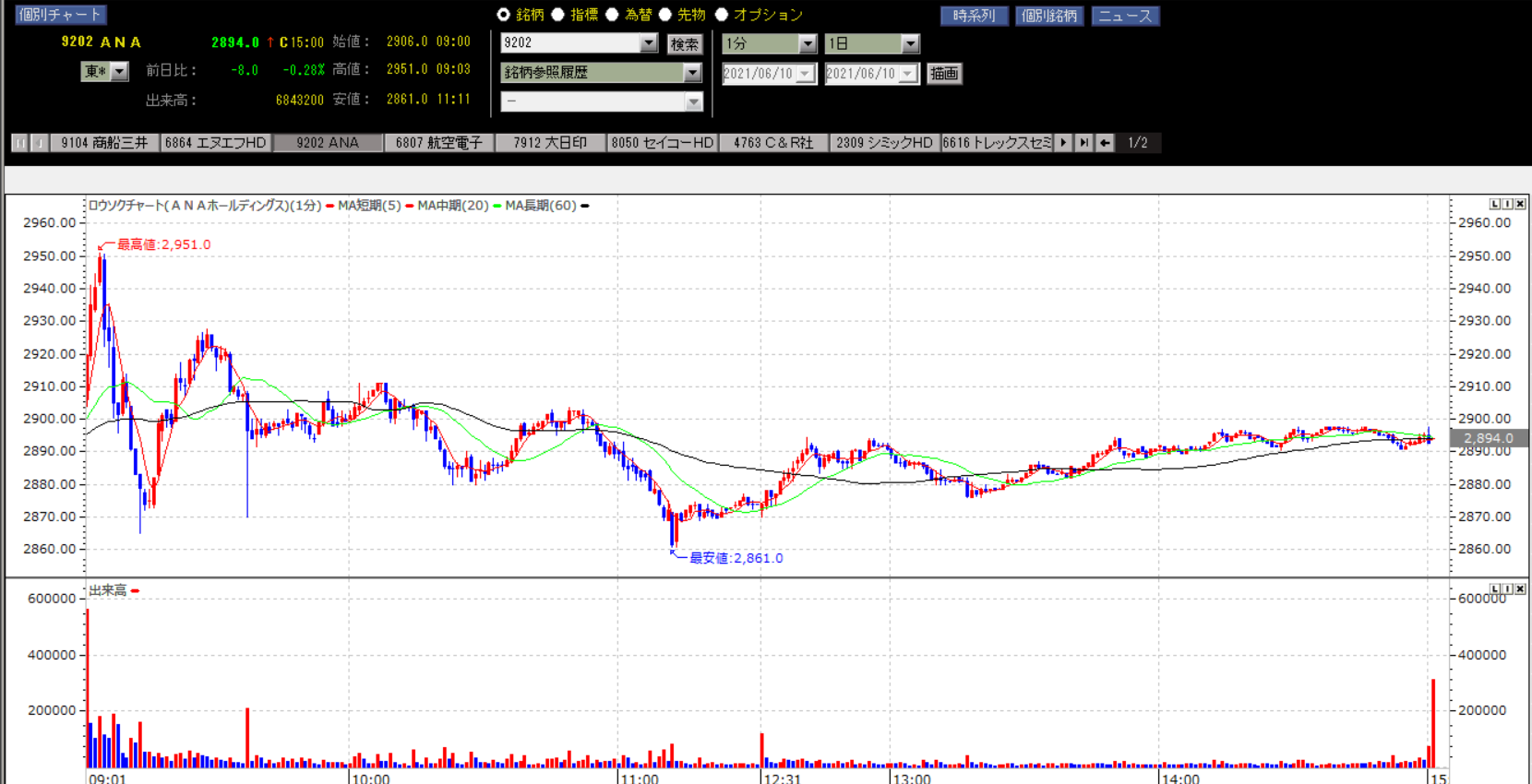Expand the 9202 stock code dropdown
The image size is (1532, 784).
point(649,43)
